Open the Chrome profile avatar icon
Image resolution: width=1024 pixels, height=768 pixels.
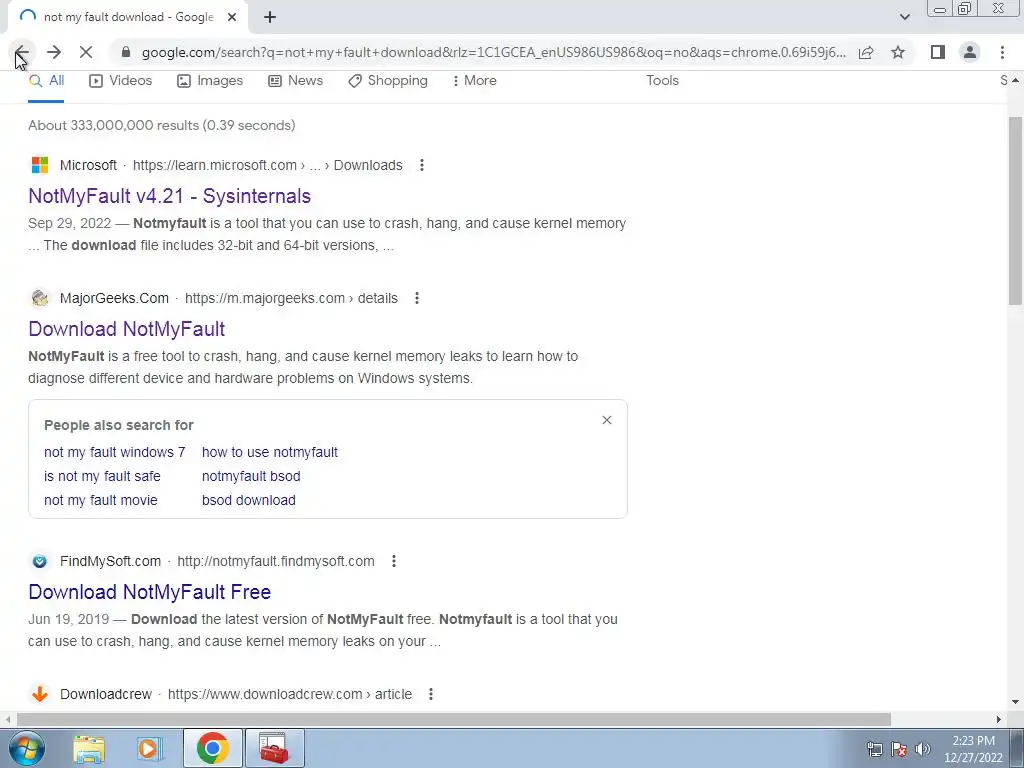(970, 52)
